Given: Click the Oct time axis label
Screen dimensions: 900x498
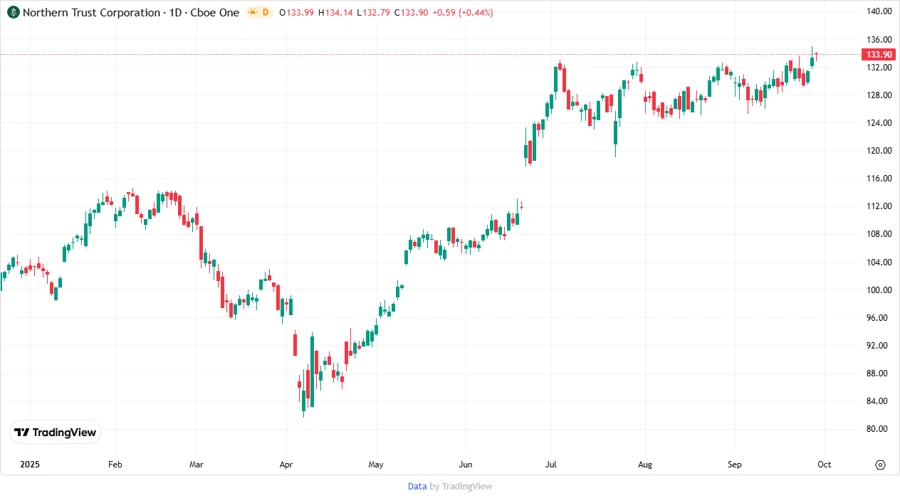Looking at the screenshot, I should point(824,465).
